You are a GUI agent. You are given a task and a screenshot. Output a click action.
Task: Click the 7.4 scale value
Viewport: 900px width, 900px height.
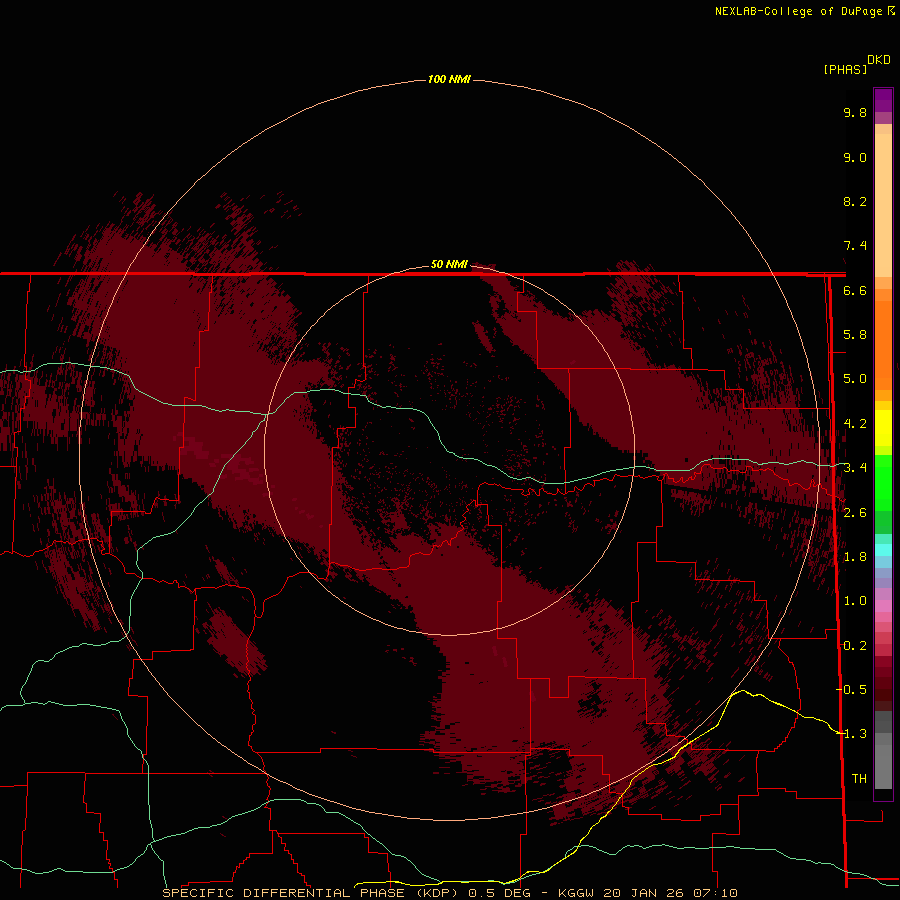(x=855, y=246)
